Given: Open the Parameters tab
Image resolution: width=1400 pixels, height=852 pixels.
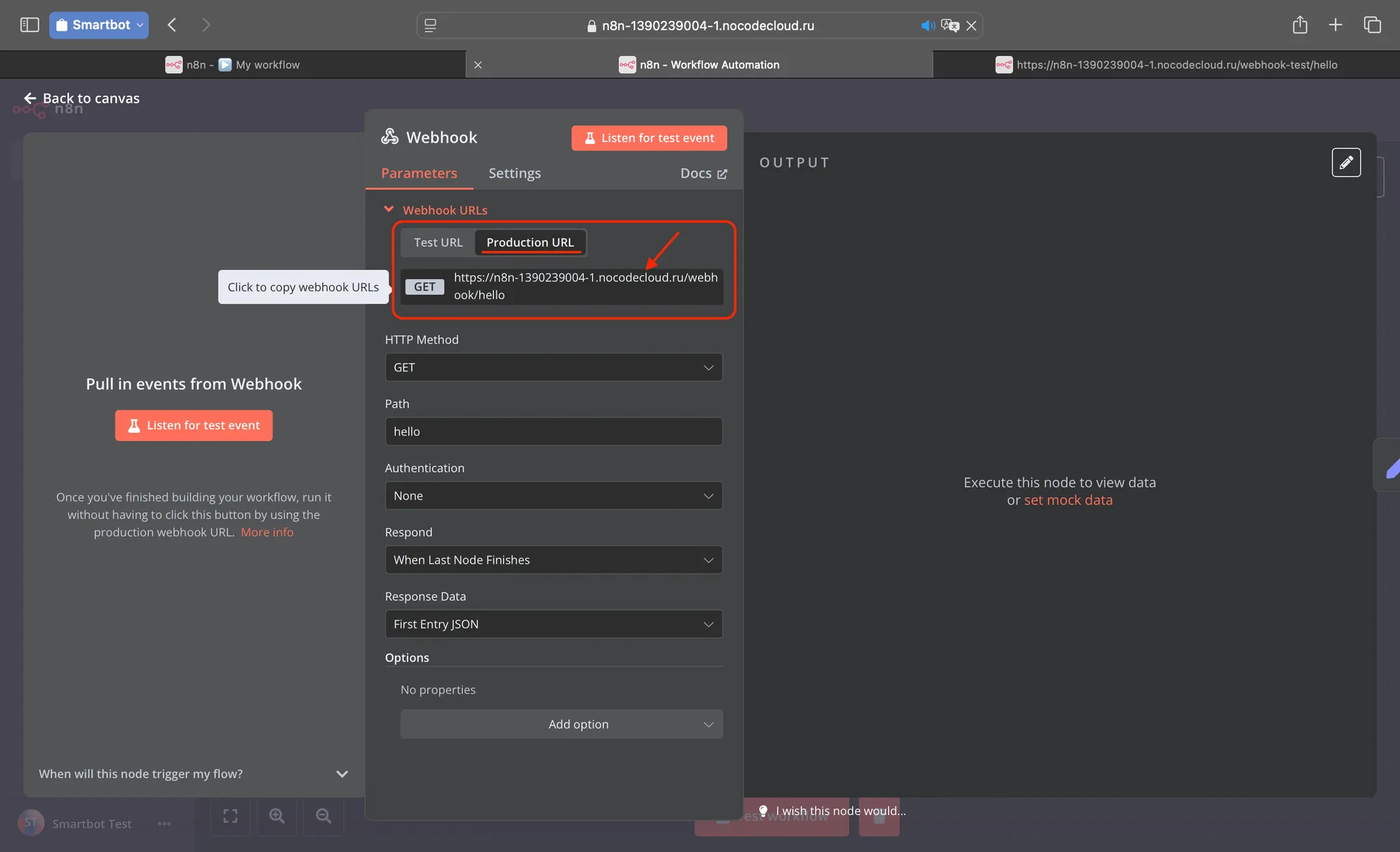Looking at the screenshot, I should pyautogui.click(x=419, y=173).
